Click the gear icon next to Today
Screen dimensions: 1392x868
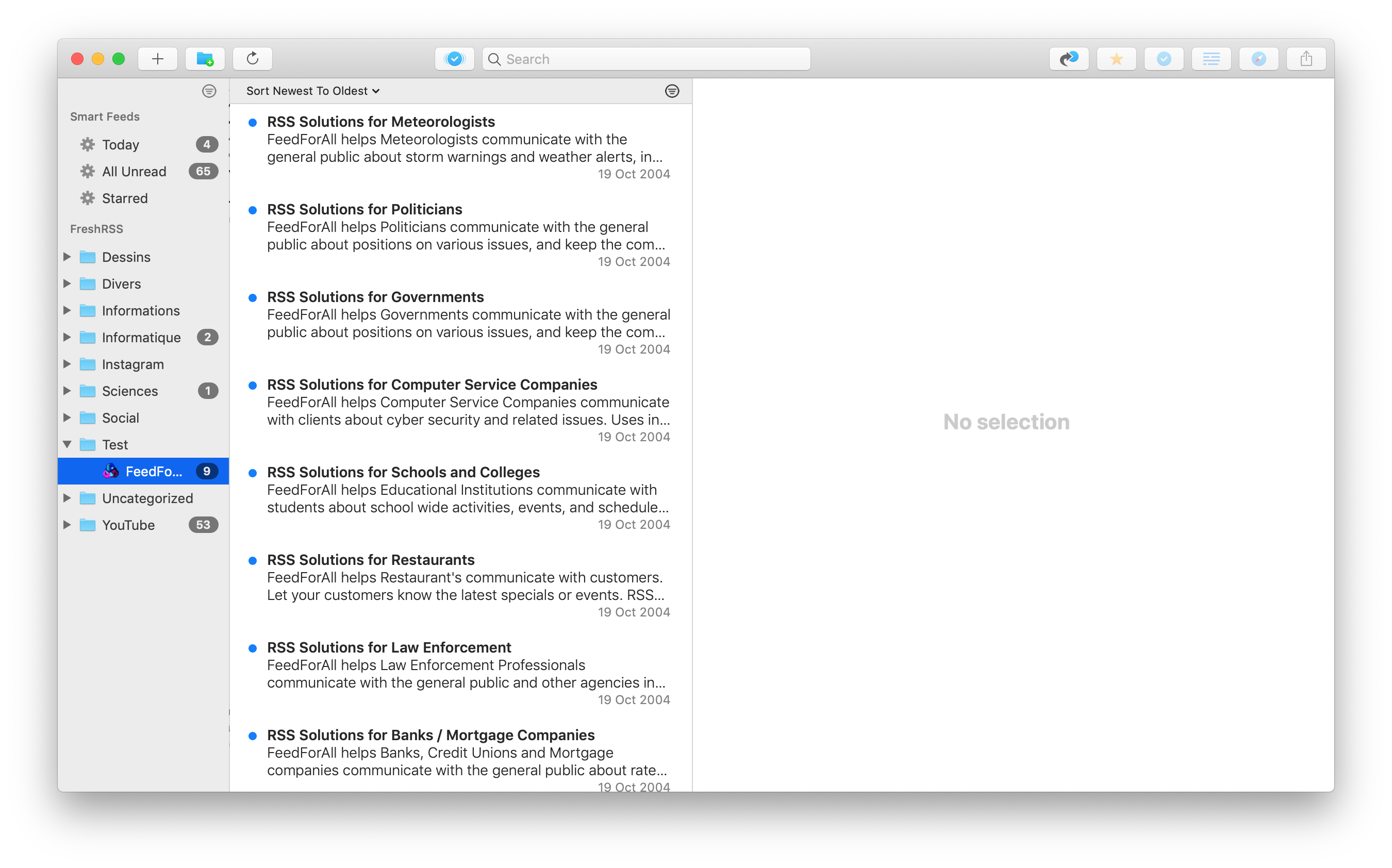coord(87,144)
